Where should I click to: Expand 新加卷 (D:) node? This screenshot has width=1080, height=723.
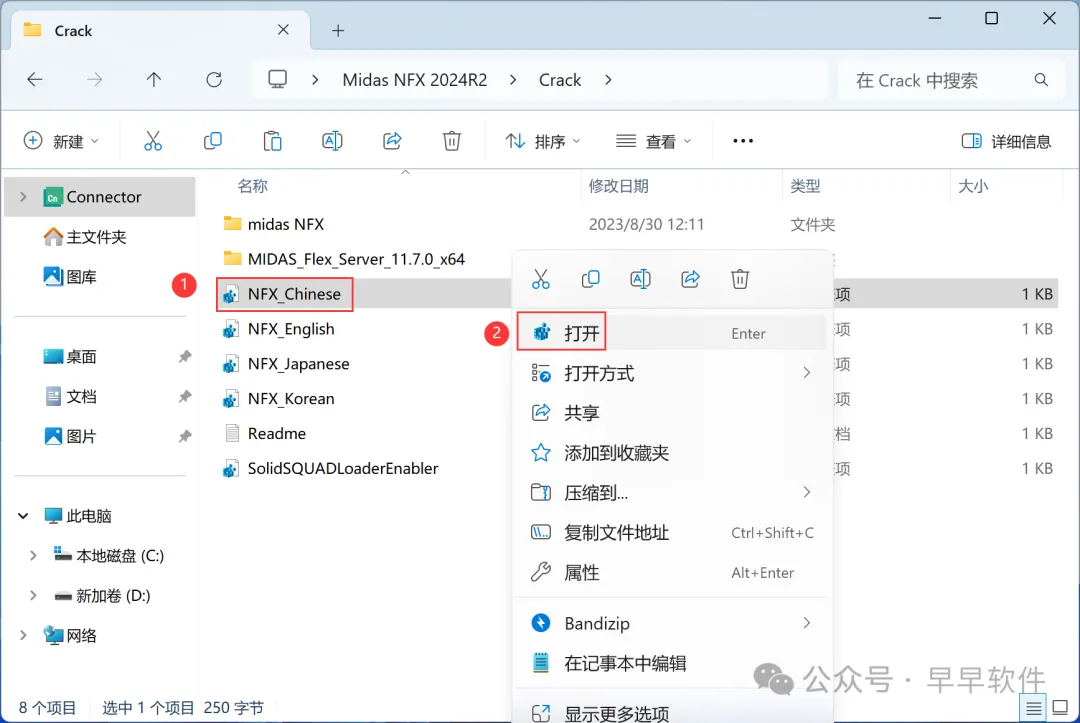pyautogui.click(x=33, y=596)
